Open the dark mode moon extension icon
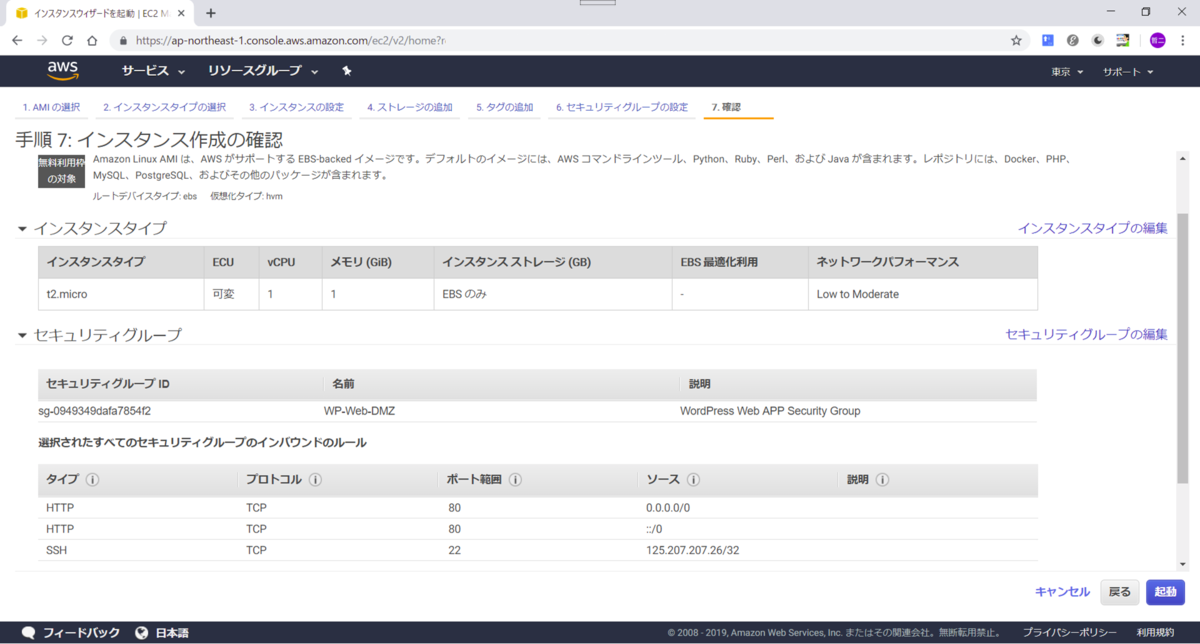This screenshot has width=1200, height=644. [x=1097, y=40]
